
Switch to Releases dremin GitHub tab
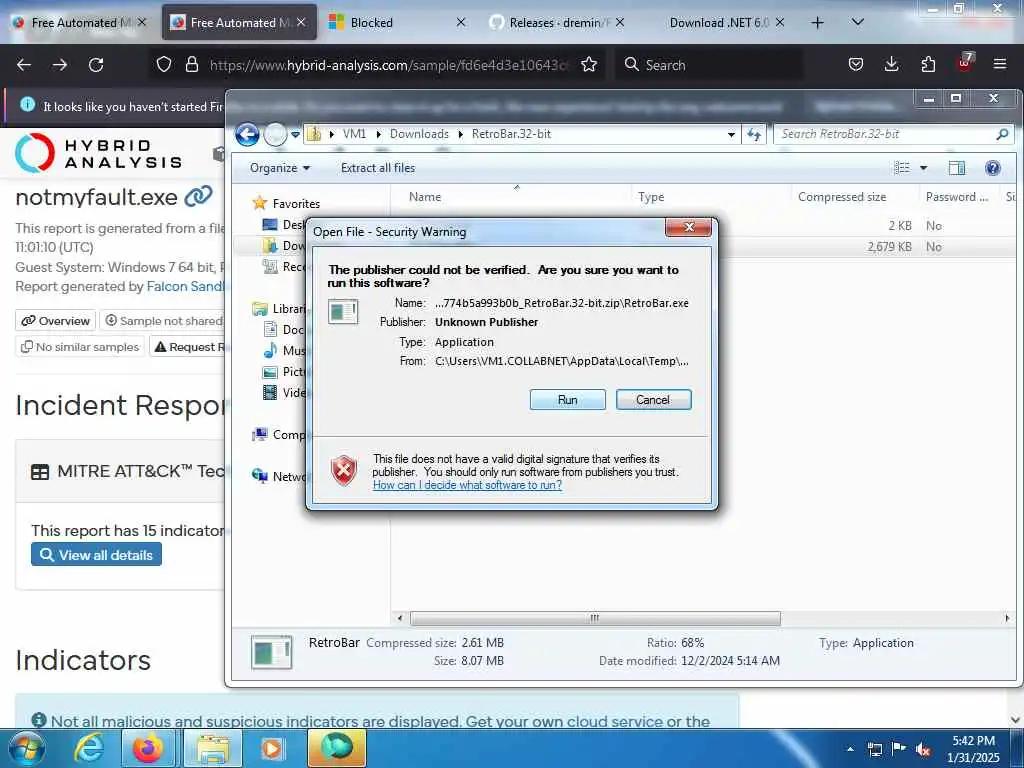[557, 23]
